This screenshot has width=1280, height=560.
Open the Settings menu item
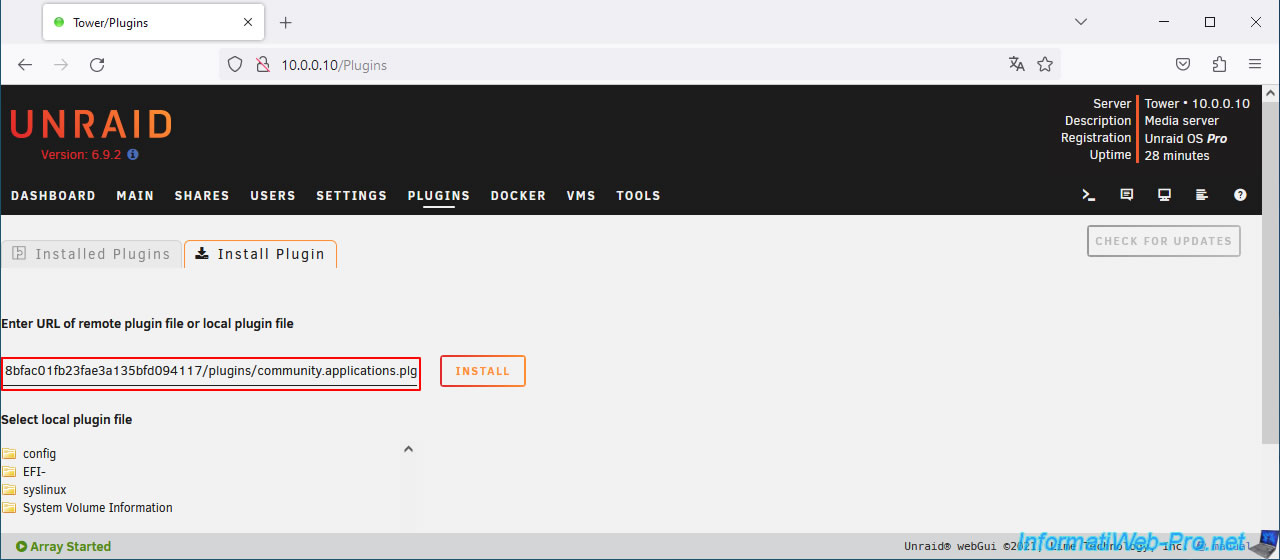click(351, 196)
